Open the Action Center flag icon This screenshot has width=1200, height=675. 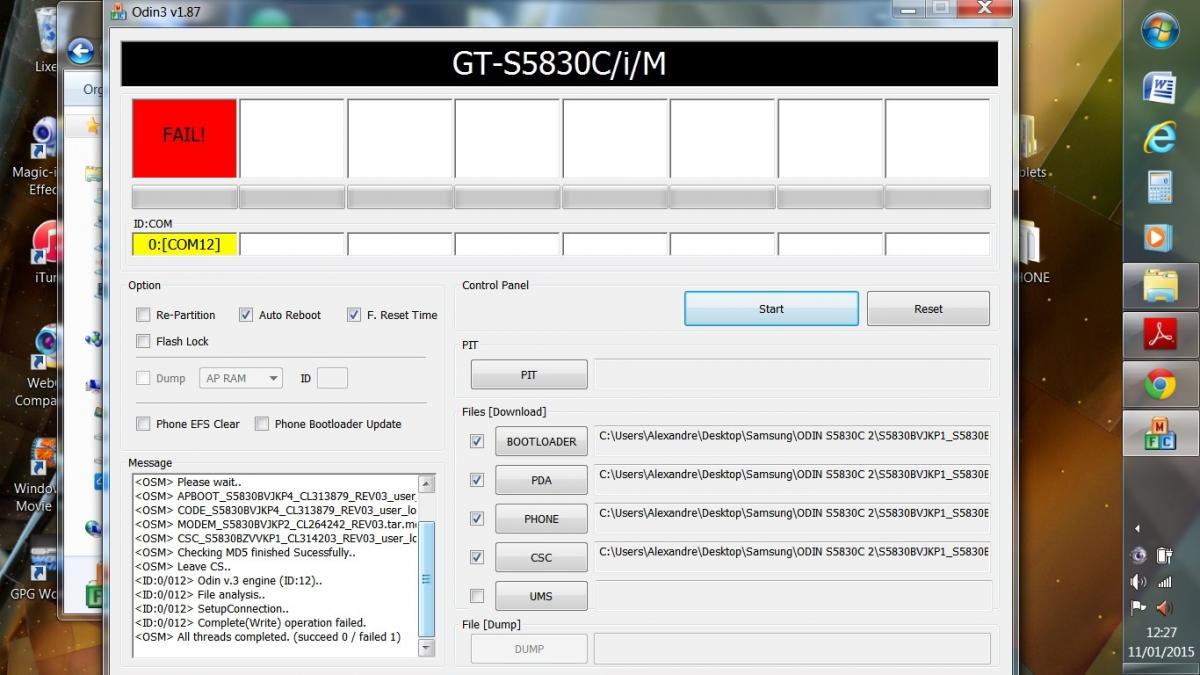pyautogui.click(x=1139, y=607)
